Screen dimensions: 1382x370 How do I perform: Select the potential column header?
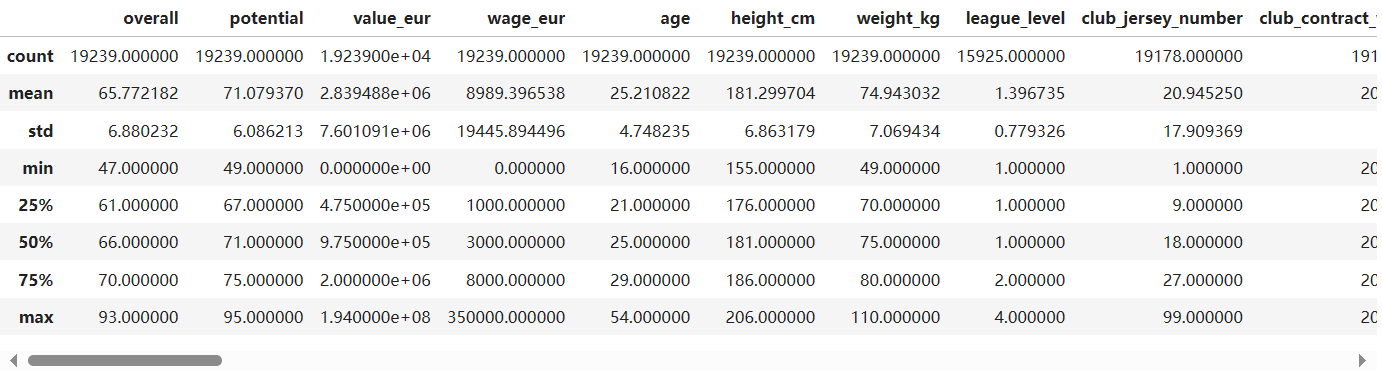pos(266,18)
